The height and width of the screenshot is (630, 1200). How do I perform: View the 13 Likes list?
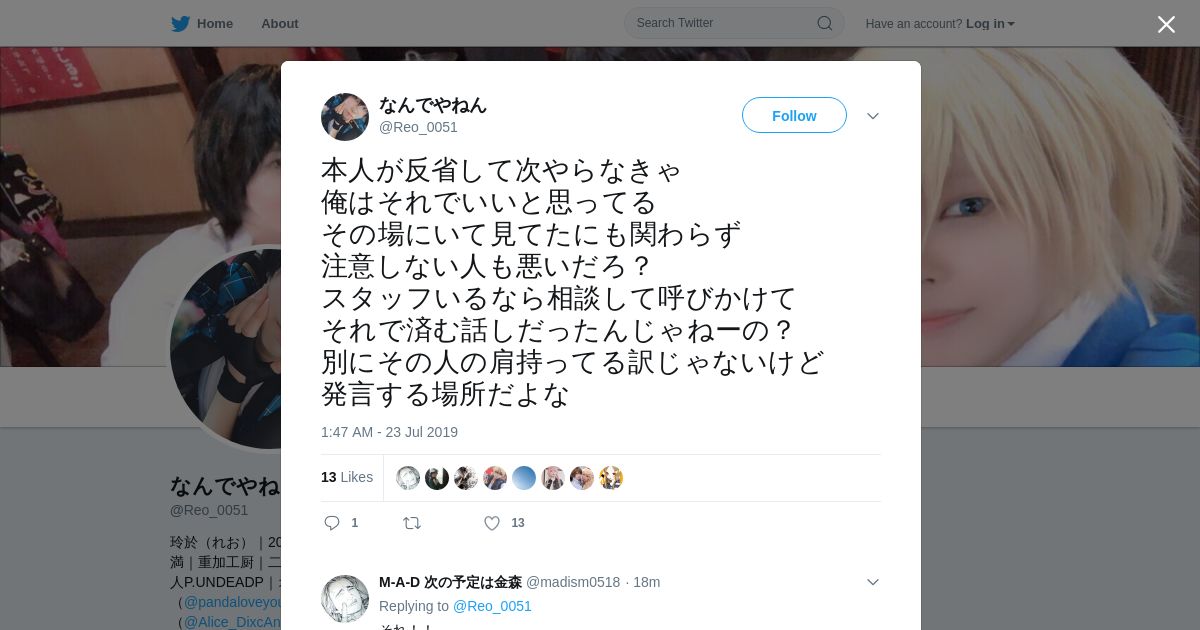pos(347,477)
